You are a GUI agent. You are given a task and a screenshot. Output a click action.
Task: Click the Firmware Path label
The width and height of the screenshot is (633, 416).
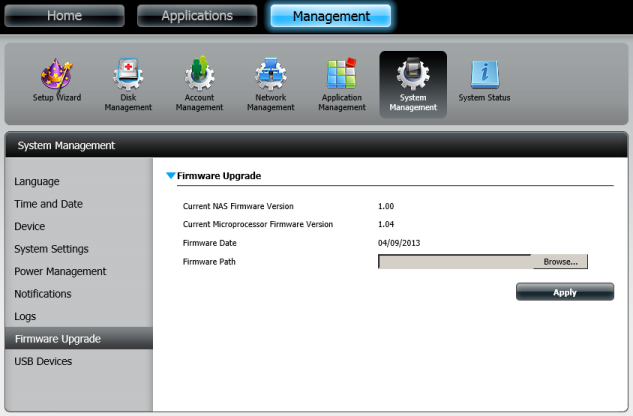click(x=209, y=262)
